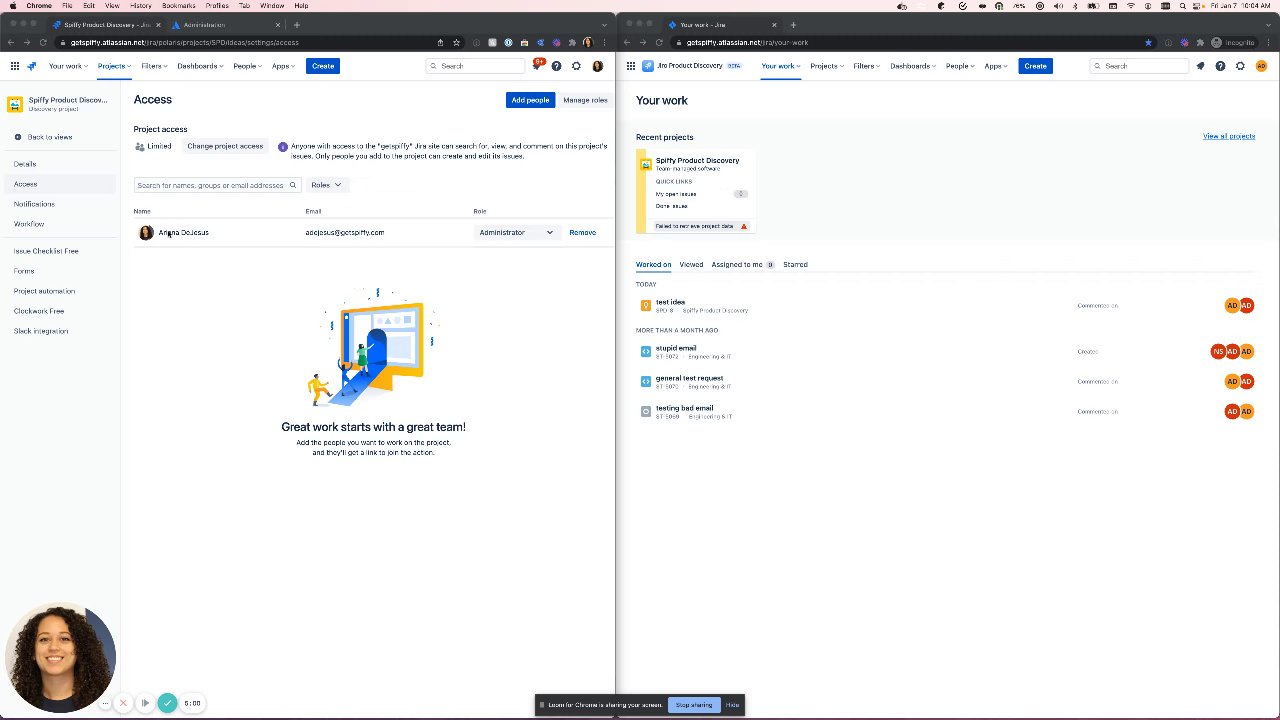
Task: Click Search field in right Jira header
Action: [1139, 66]
